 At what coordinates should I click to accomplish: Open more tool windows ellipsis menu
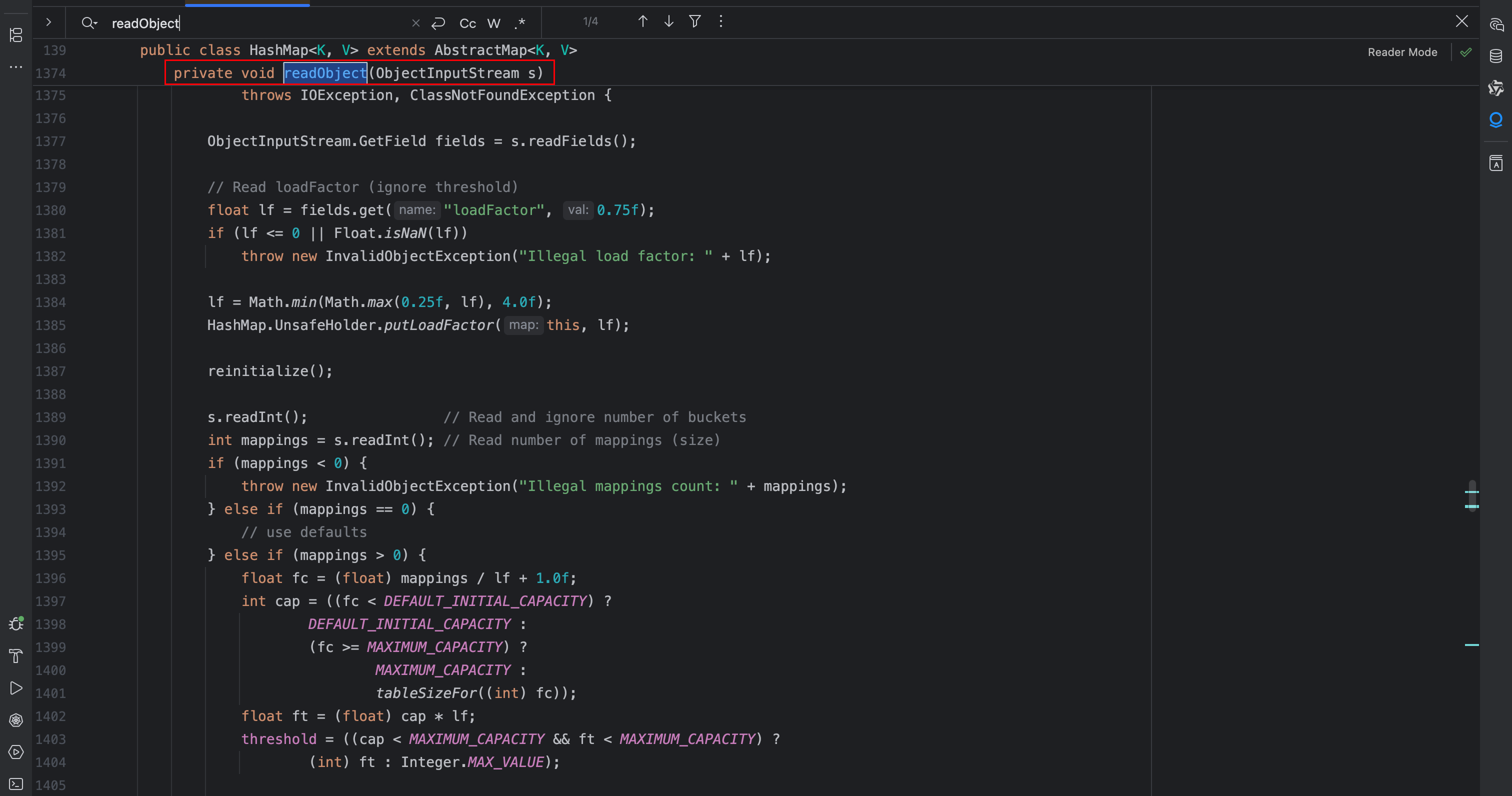click(x=16, y=67)
